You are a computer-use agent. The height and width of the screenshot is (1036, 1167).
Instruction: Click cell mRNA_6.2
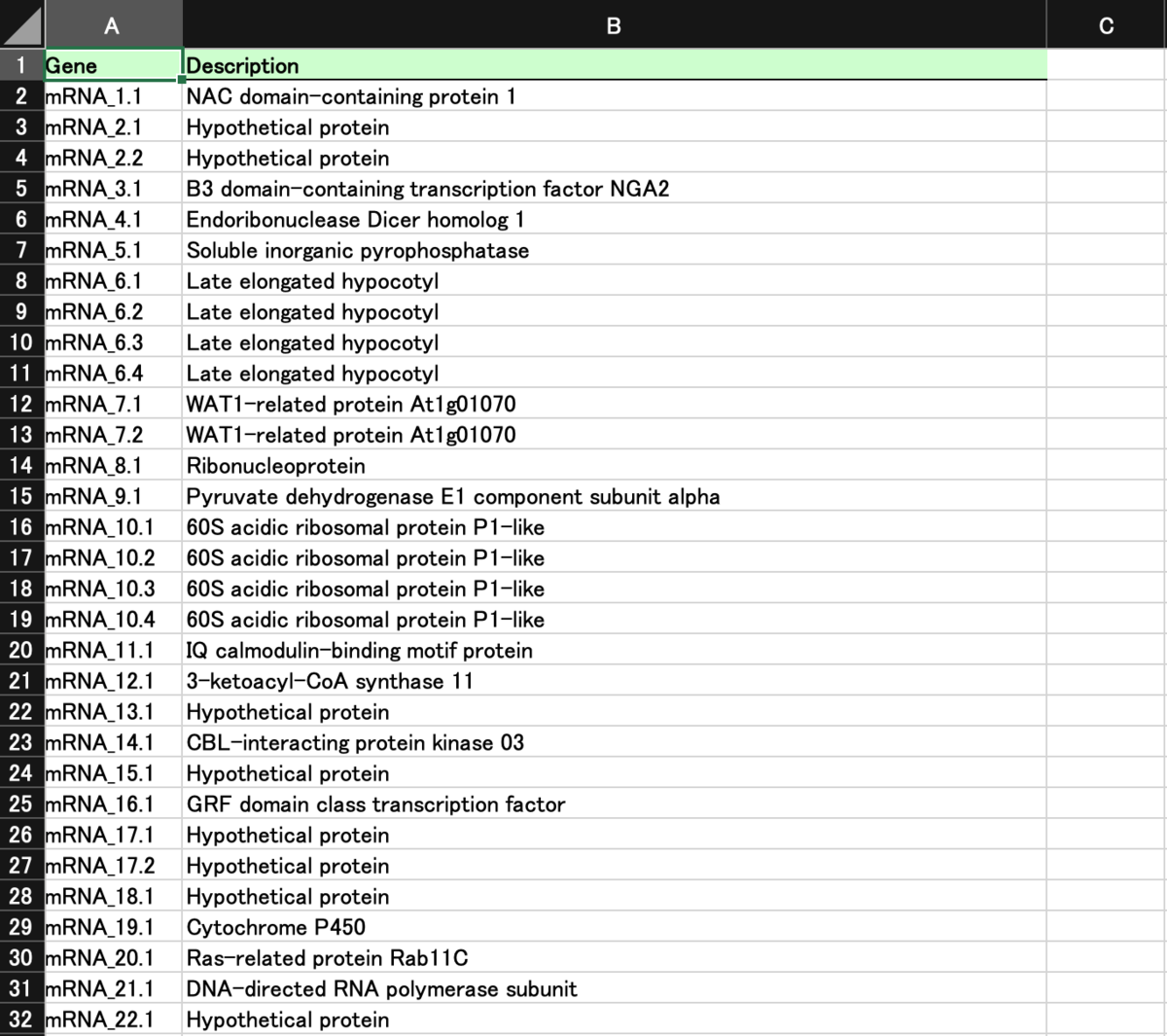[113, 312]
